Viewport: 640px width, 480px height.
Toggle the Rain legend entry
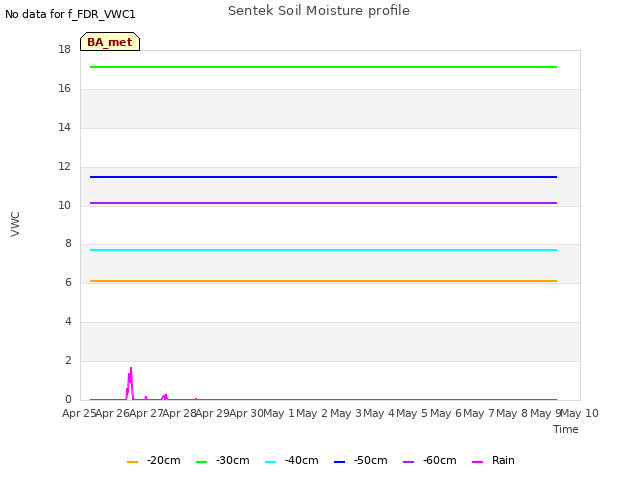(493, 460)
